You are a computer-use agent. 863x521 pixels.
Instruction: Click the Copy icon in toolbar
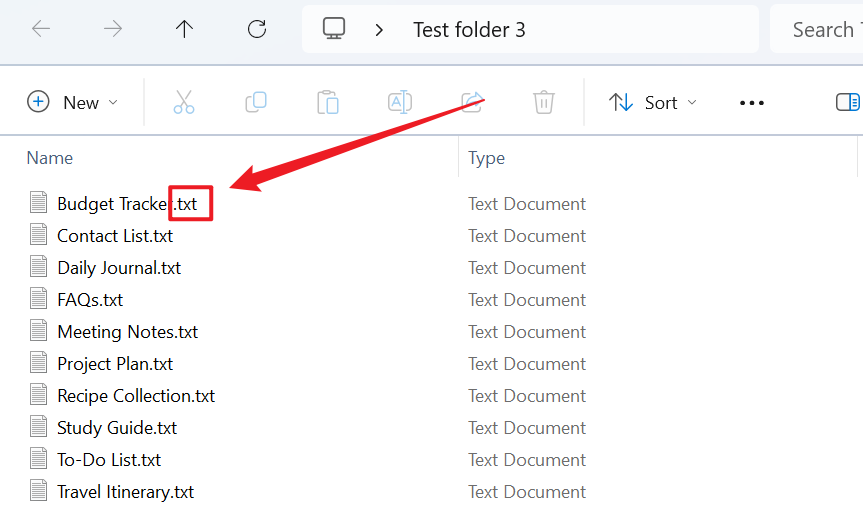[x=256, y=102]
